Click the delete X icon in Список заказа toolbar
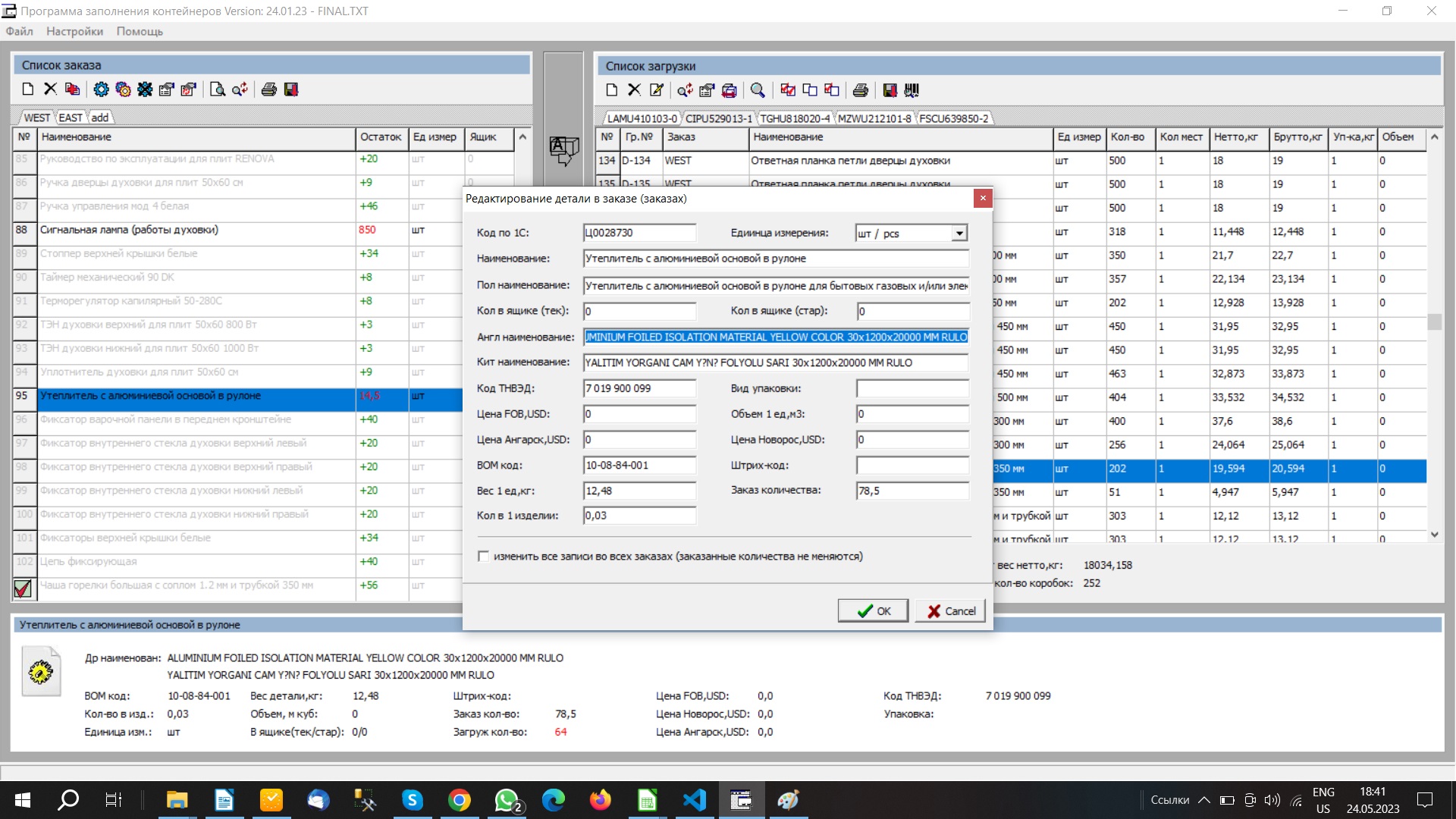 point(49,89)
